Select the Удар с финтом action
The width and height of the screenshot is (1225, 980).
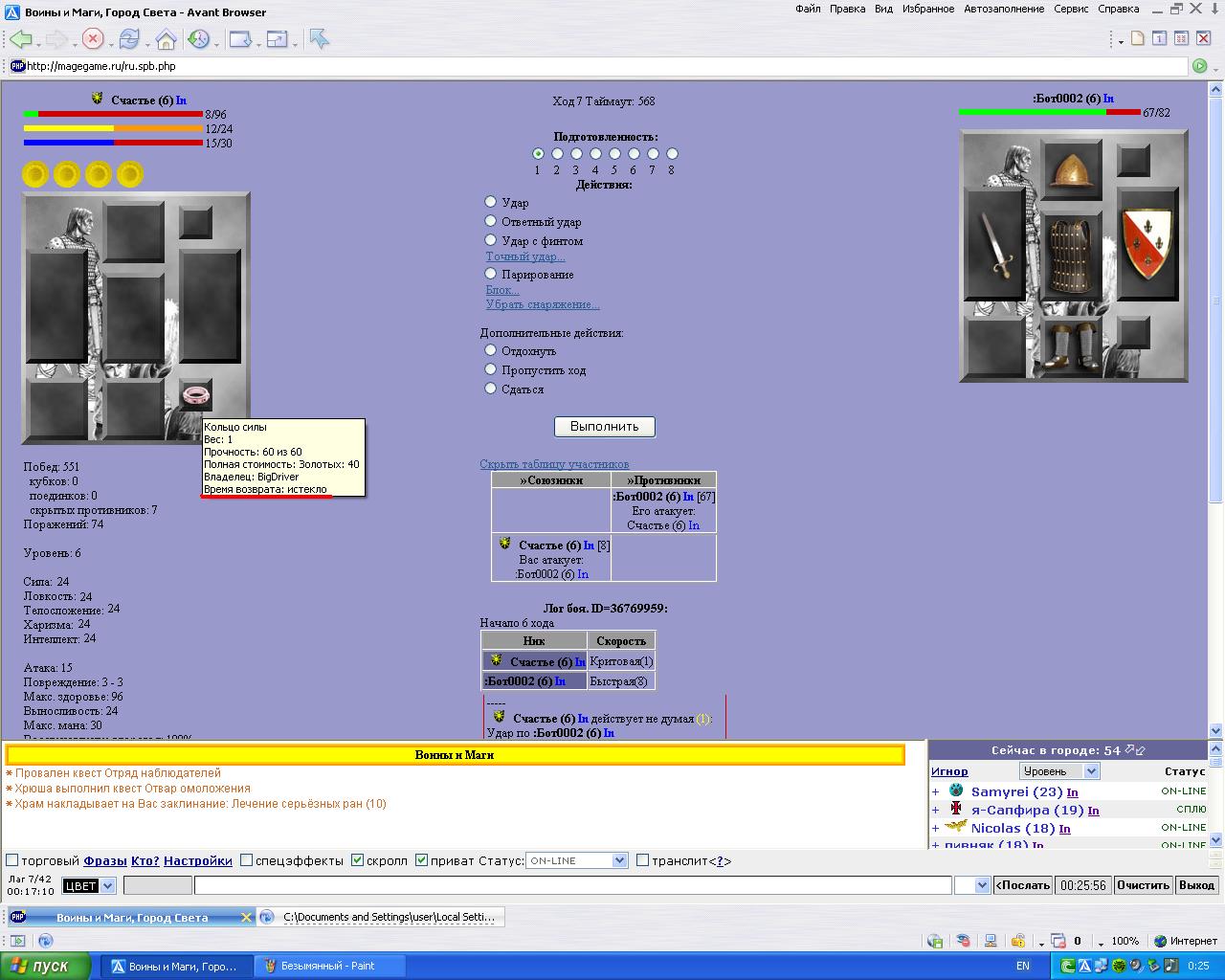pos(490,240)
